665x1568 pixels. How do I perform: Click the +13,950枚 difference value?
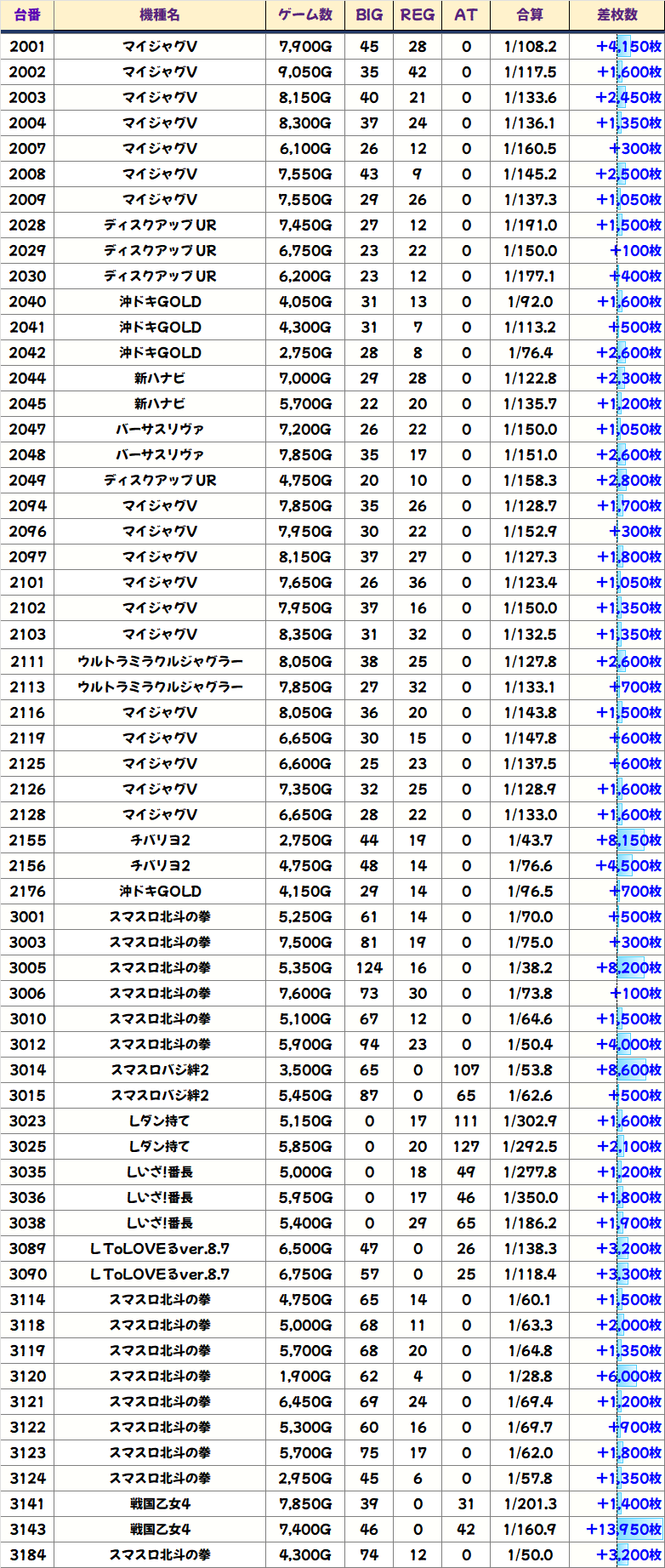click(624, 1530)
